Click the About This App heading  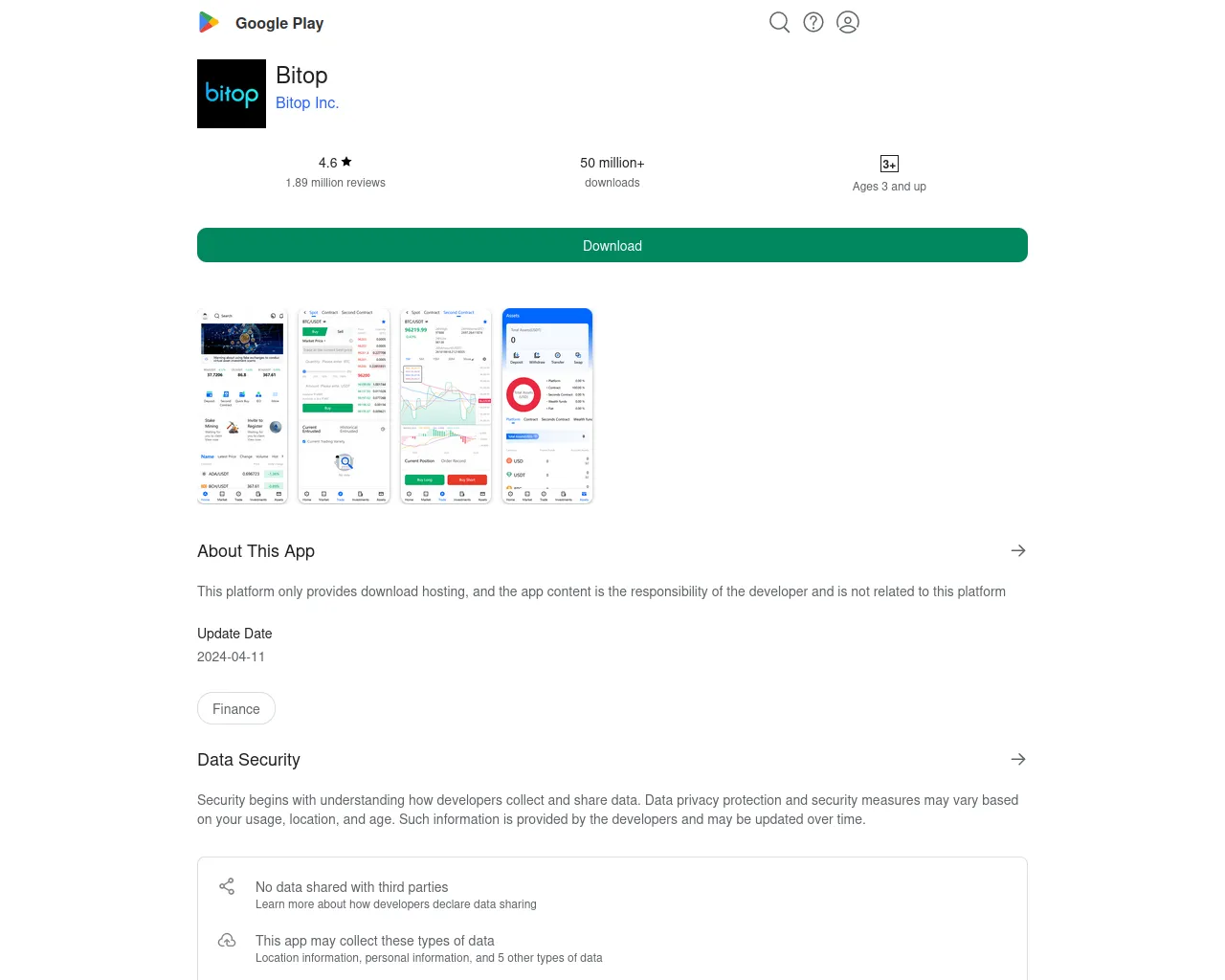point(256,551)
